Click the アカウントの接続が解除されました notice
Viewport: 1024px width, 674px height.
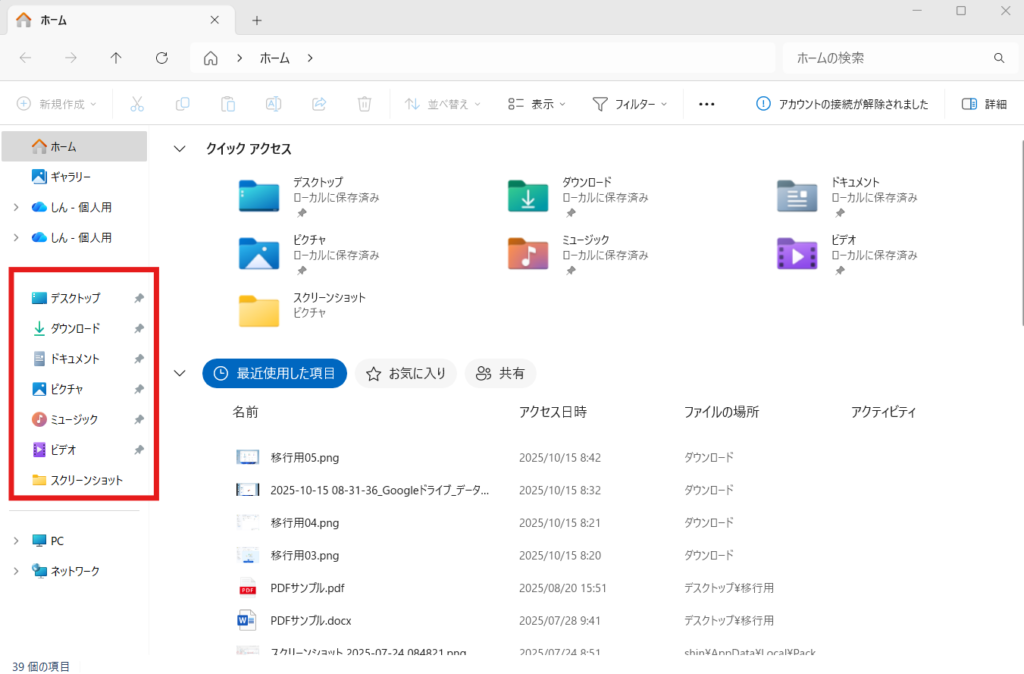point(842,104)
